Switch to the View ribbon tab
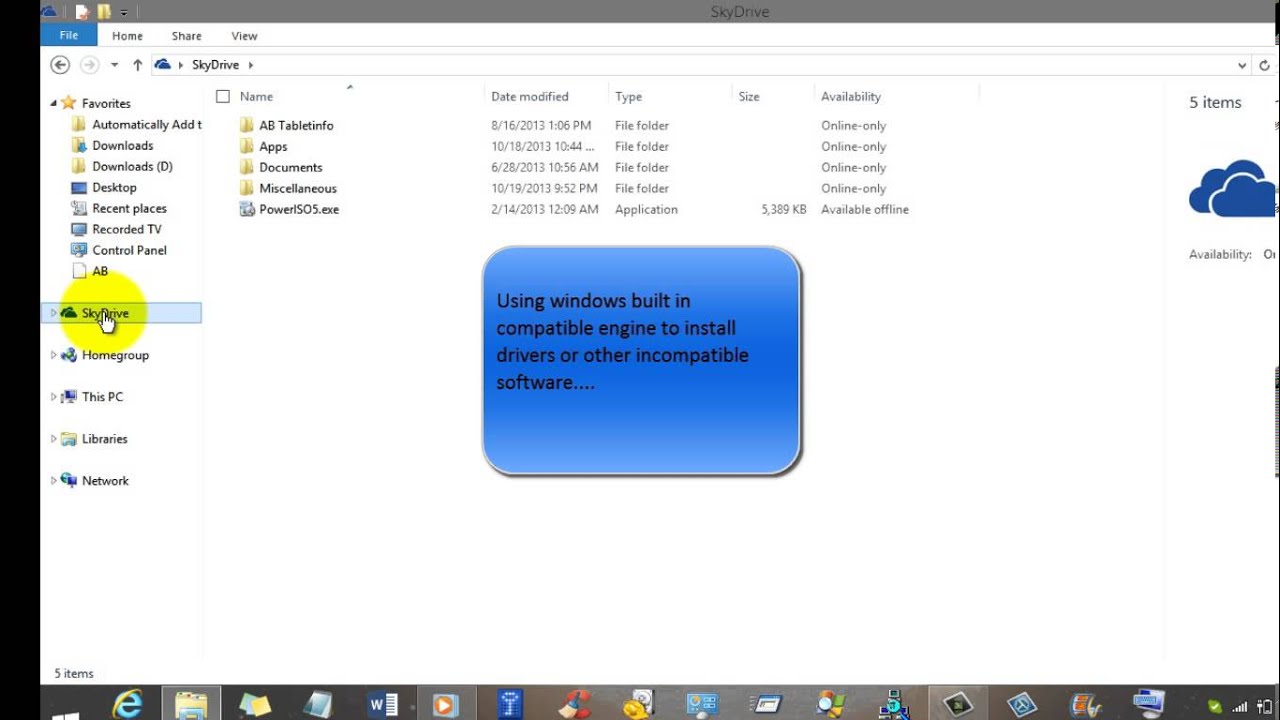 pos(244,36)
